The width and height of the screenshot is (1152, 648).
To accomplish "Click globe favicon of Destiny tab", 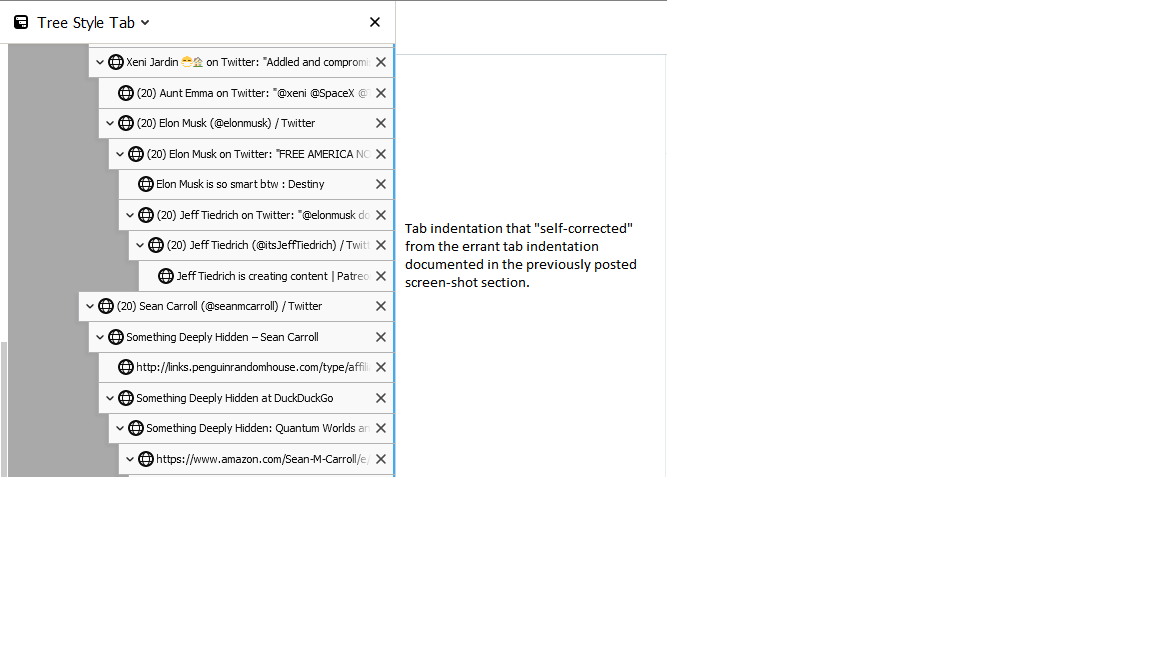I will pos(145,184).
